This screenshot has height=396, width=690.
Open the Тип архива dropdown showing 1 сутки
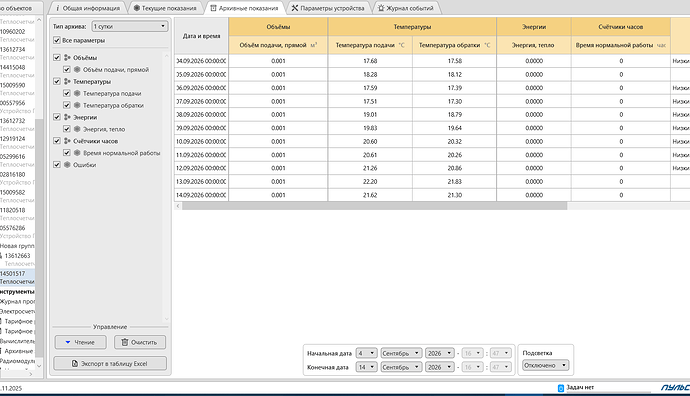click(130, 26)
